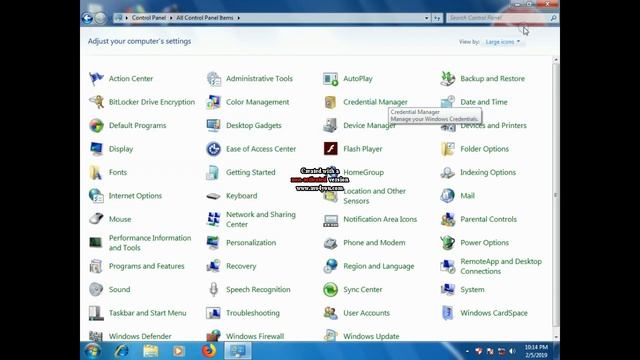Open the Action Center flag icon
640x360 pixels.
tap(96, 78)
